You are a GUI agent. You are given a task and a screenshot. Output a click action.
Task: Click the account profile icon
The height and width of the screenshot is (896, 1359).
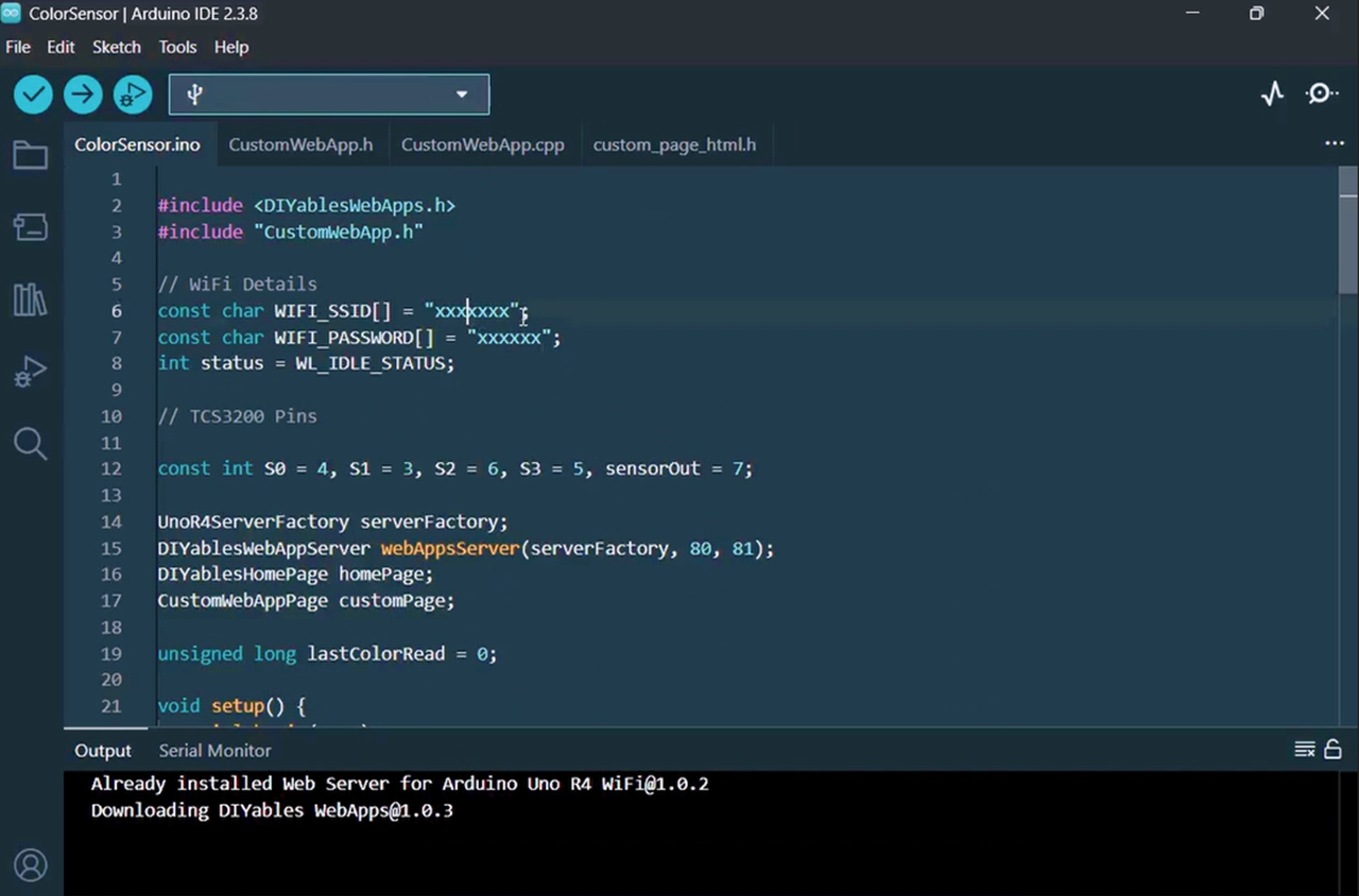(x=30, y=865)
